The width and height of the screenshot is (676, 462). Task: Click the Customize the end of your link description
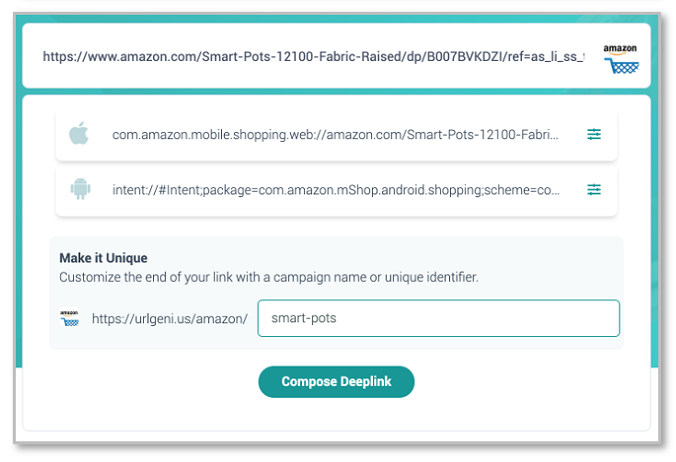(269, 277)
